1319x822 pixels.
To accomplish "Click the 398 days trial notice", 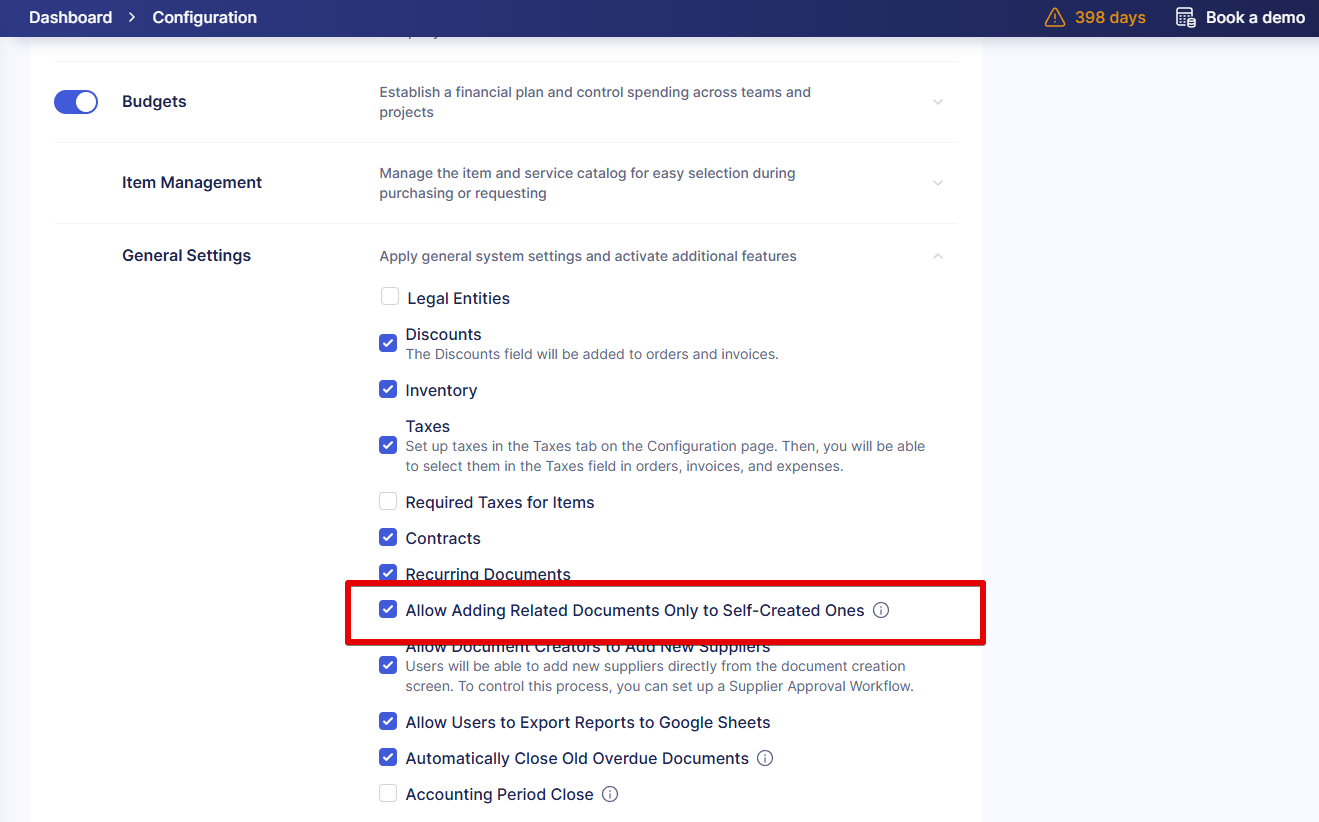I will (x=1110, y=18).
